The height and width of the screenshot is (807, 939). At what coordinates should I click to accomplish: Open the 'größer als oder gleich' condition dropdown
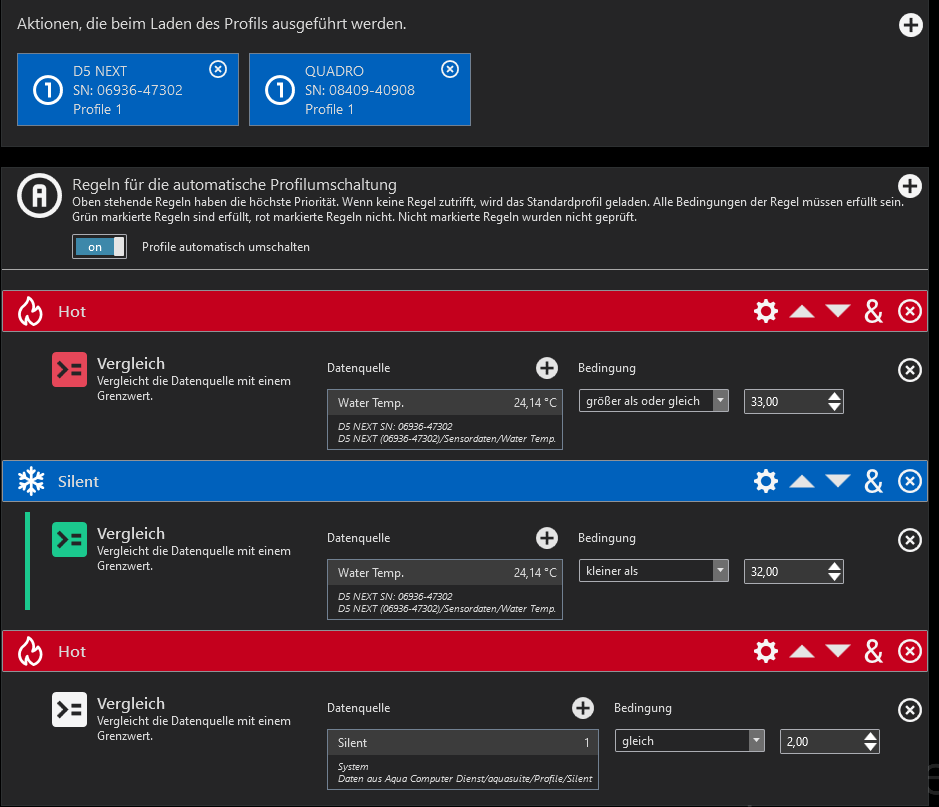[x=654, y=401]
